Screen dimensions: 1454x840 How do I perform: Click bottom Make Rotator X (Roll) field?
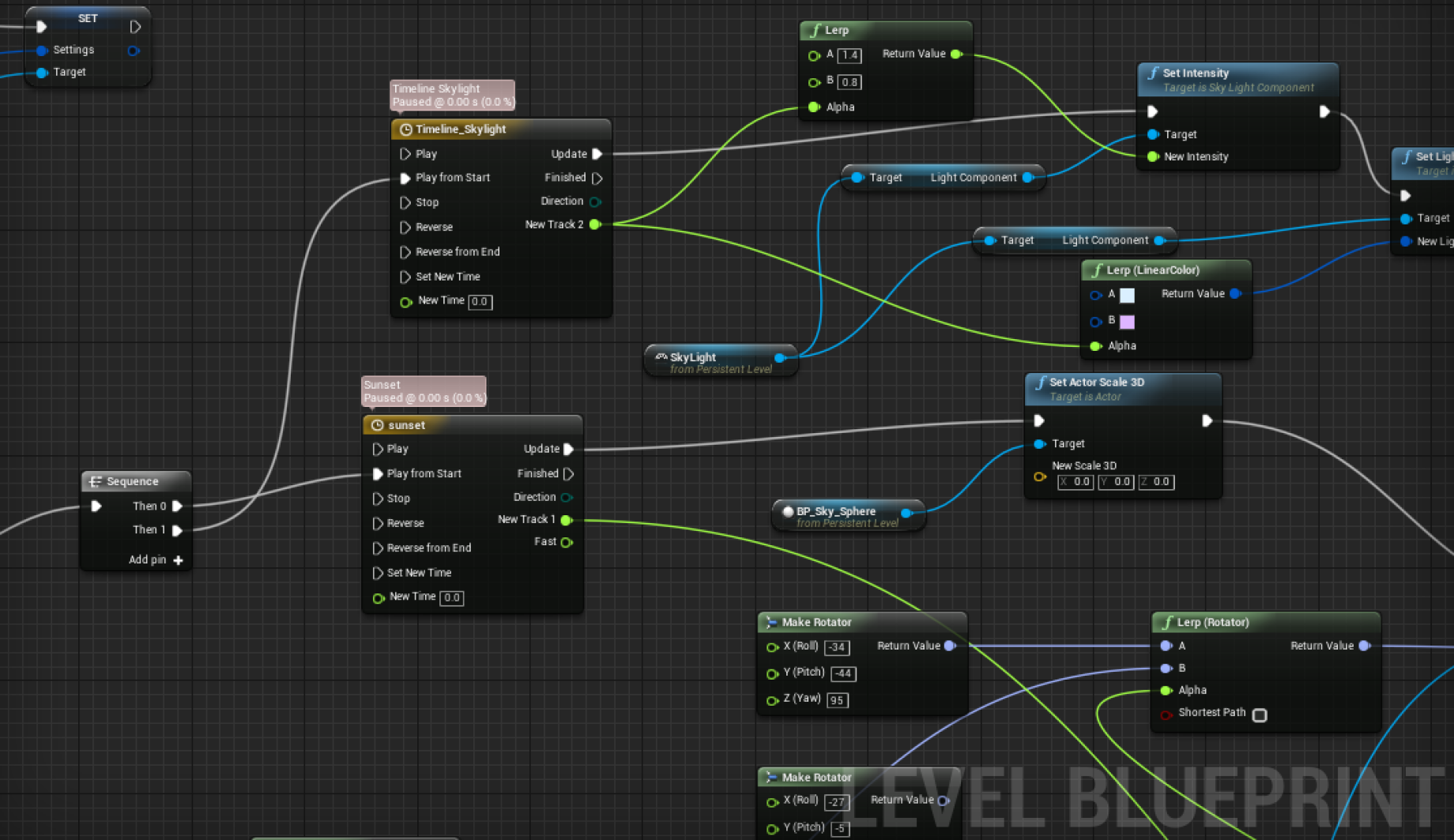[x=836, y=803]
